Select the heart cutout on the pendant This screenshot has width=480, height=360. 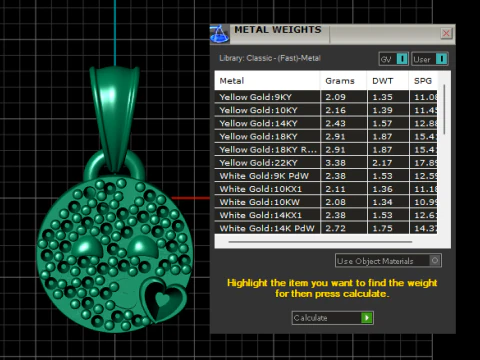164,300
